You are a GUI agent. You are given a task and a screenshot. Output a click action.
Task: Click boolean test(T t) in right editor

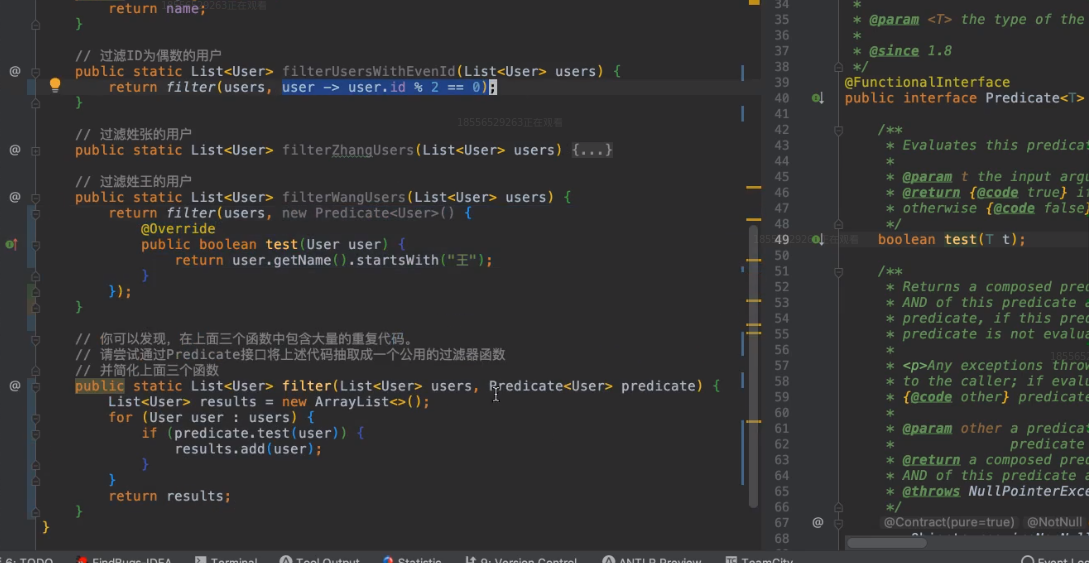(x=951, y=240)
